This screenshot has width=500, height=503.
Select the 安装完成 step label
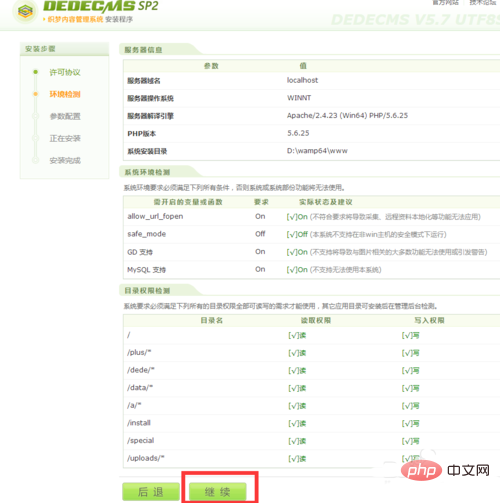65,160
